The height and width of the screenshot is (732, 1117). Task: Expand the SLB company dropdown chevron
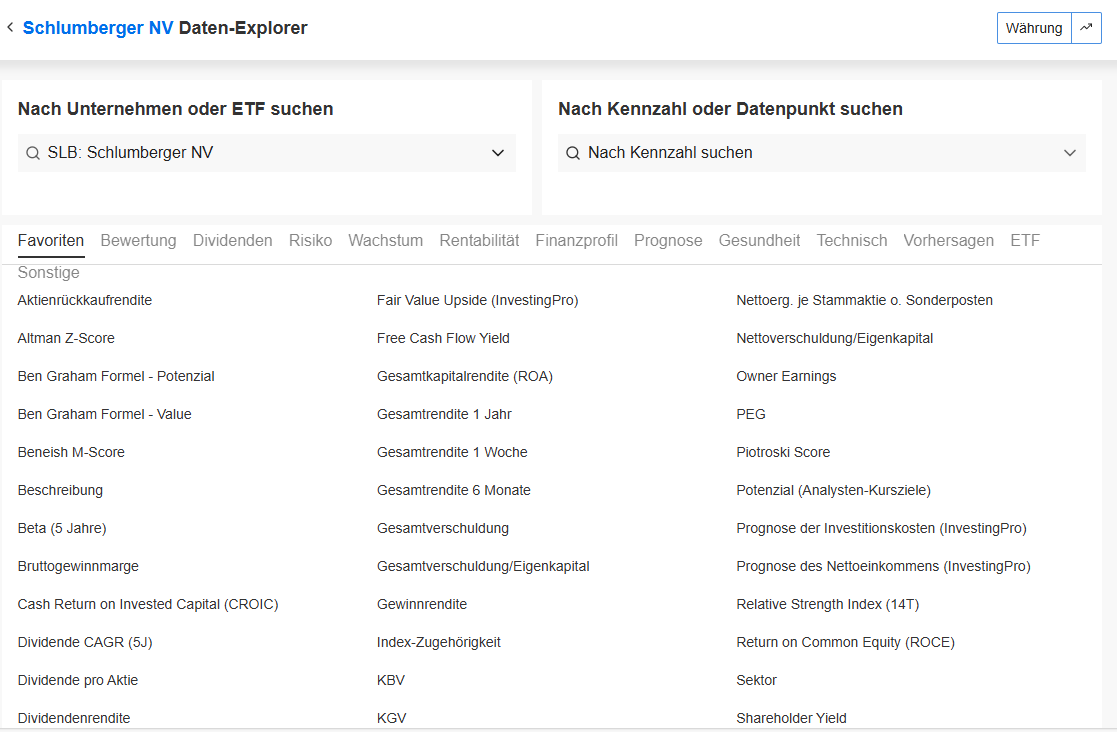click(x=498, y=153)
